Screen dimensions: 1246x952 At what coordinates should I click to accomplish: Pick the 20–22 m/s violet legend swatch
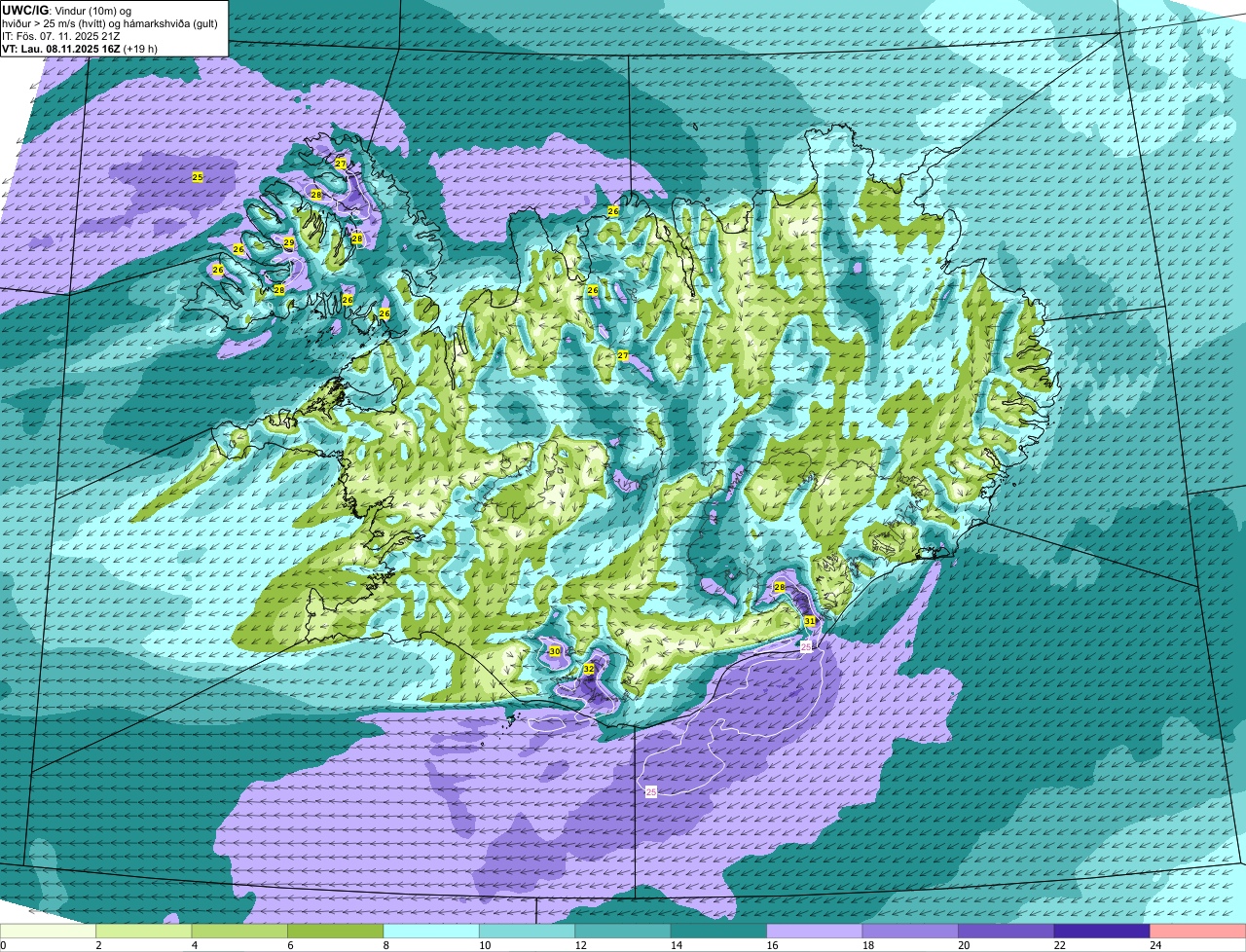click(1007, 932)
